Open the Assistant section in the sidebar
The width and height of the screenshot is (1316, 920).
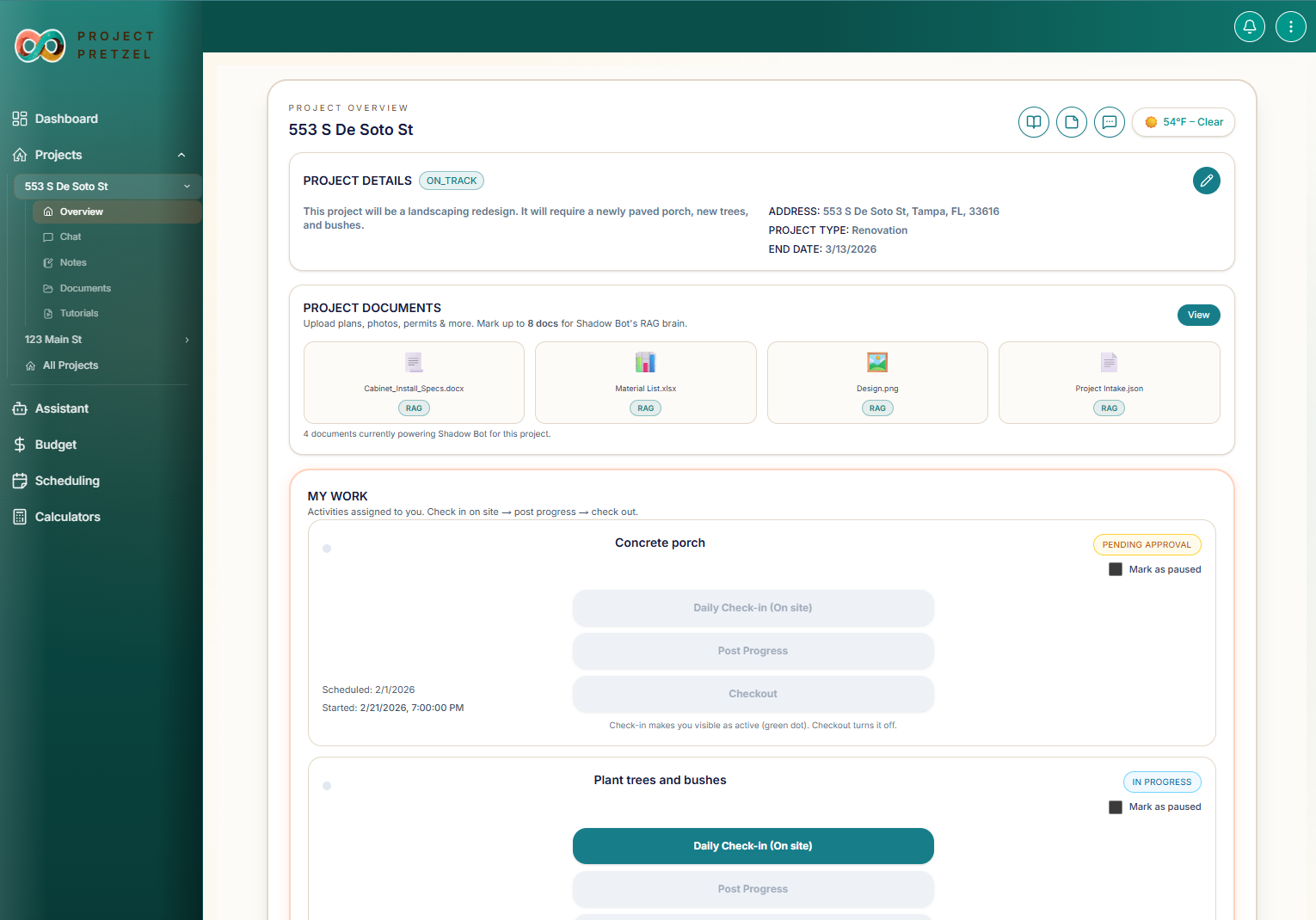61,408
